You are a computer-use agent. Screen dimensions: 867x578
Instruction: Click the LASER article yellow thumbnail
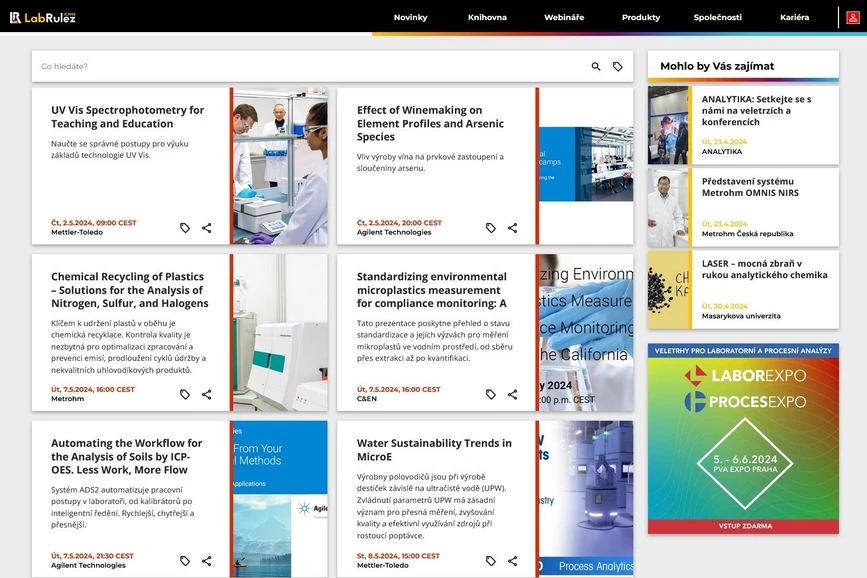click(x=668, y=289)
